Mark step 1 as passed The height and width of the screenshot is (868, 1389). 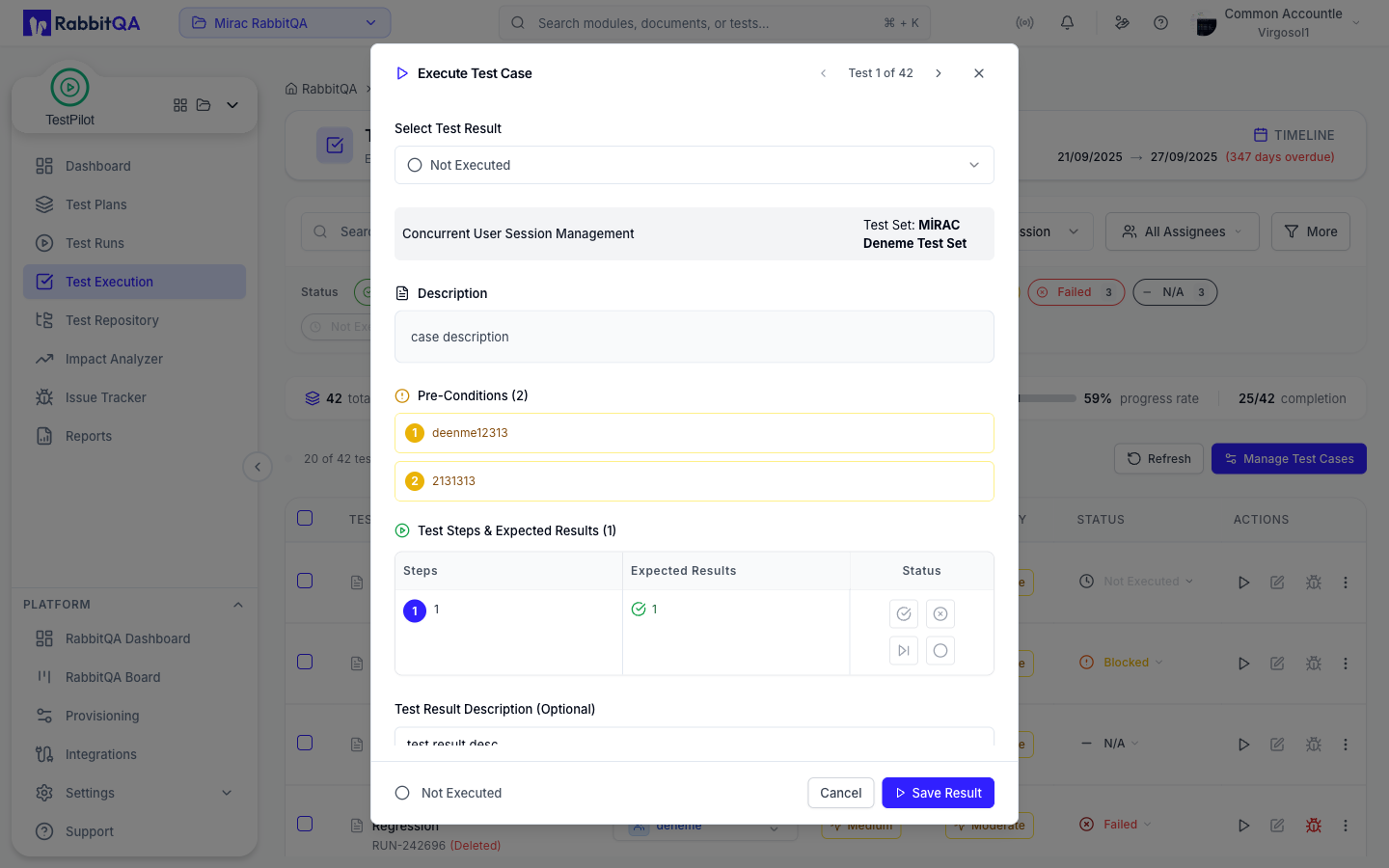tap(904, 614)
